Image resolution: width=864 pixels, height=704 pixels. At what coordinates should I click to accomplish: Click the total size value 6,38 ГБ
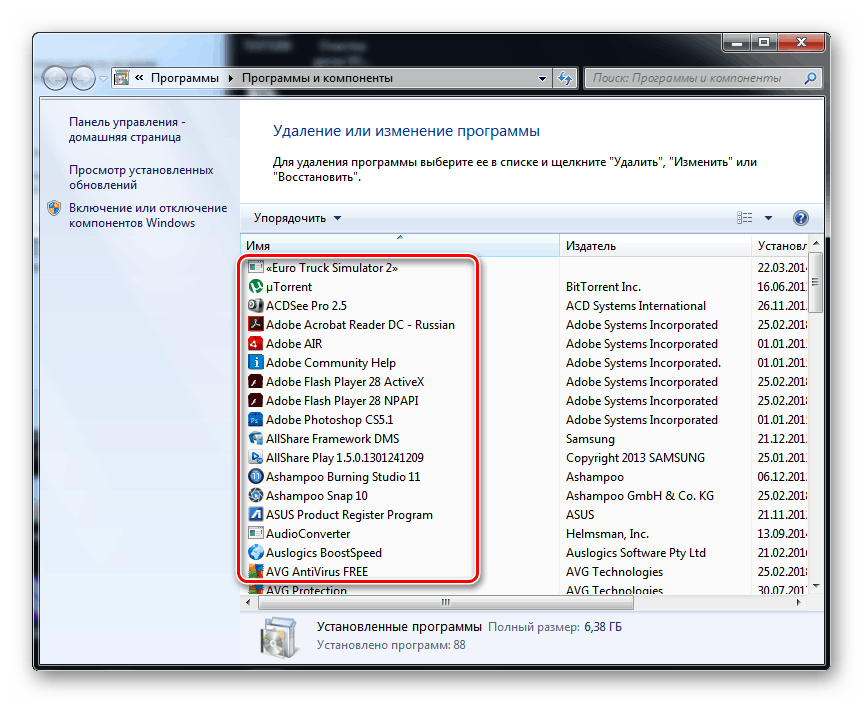click(603, 627)
